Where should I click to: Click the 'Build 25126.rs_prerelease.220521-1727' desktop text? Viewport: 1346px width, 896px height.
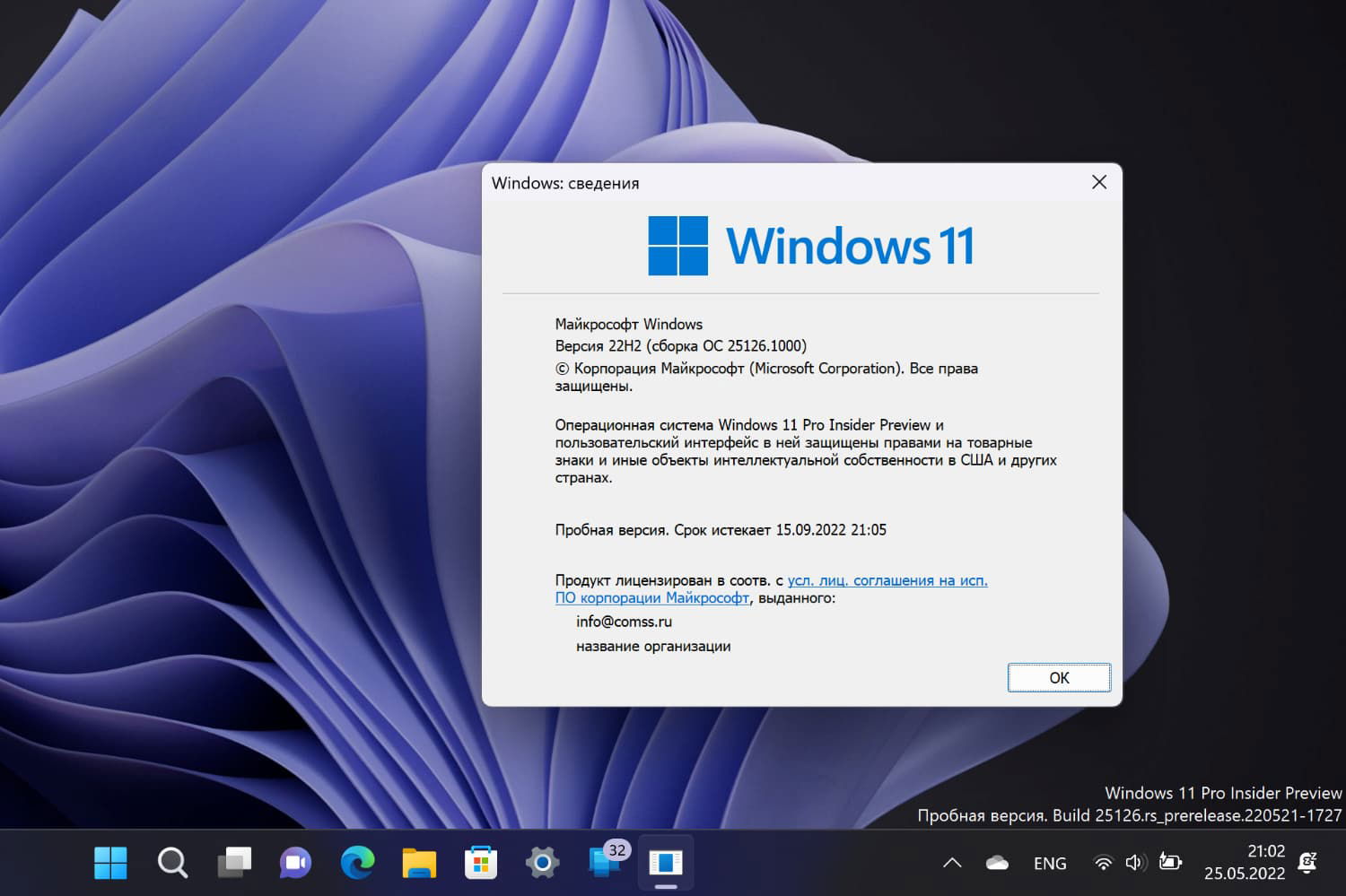pos(1197,815)
